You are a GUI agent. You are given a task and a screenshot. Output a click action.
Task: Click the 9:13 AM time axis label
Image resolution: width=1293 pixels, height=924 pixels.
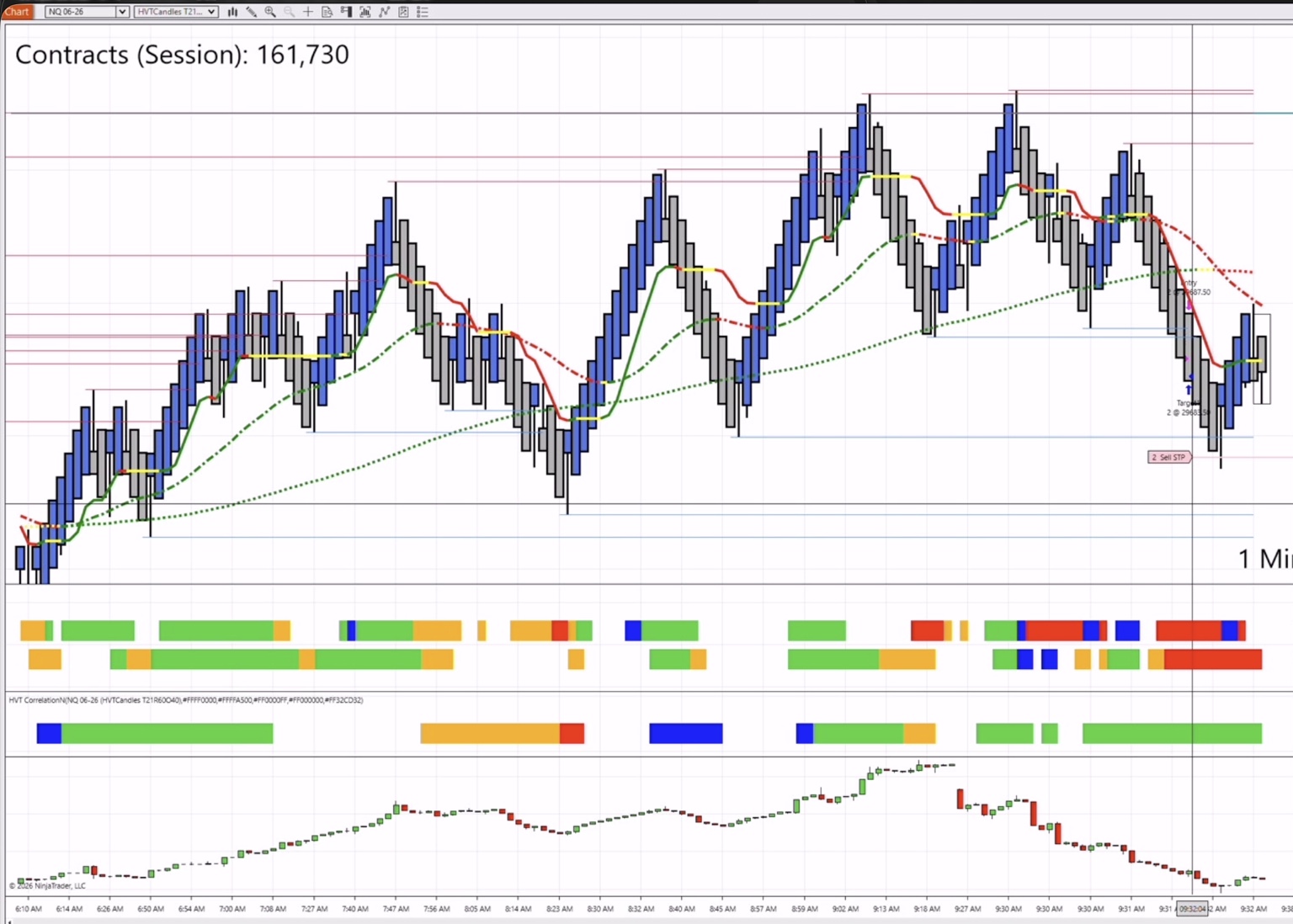pyautogui.click(x=886, y=909)
